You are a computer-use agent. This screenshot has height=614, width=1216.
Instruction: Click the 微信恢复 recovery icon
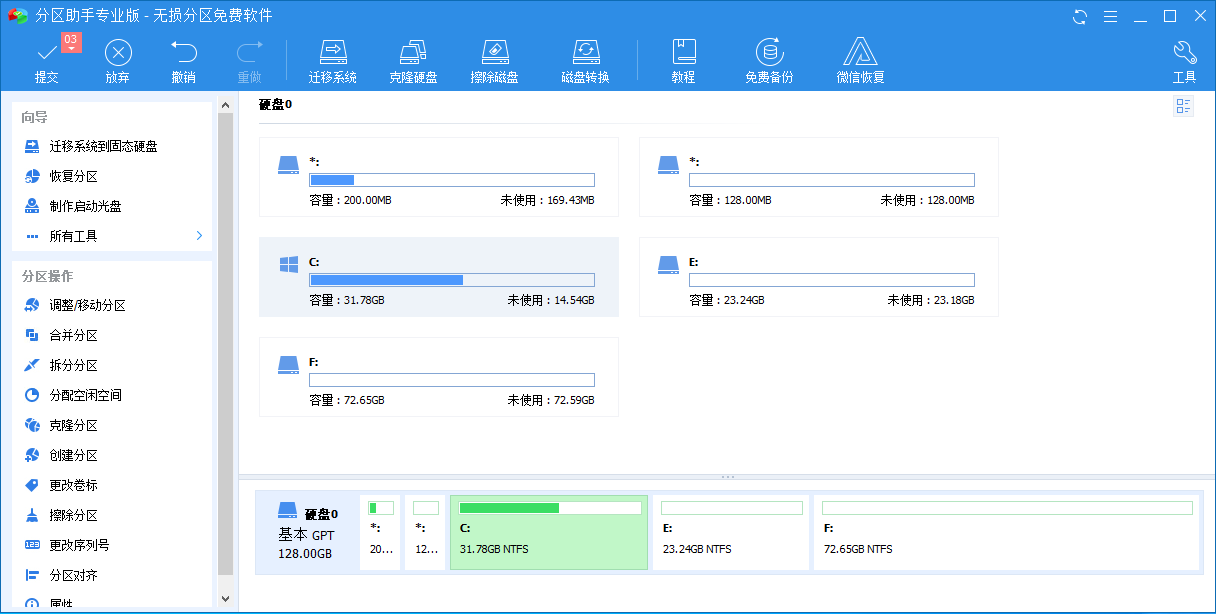[x=859, y=58]
